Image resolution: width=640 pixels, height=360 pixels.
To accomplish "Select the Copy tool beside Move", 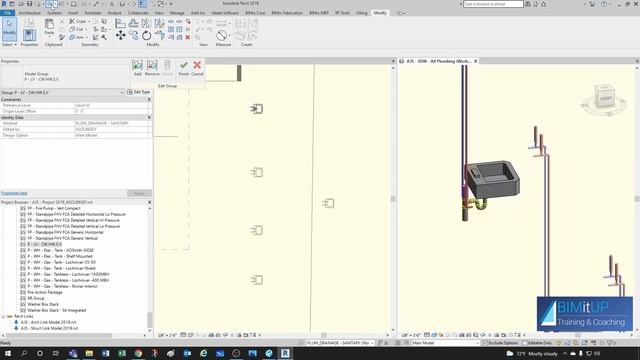I will pyautogui.click(x=133, y=36).
